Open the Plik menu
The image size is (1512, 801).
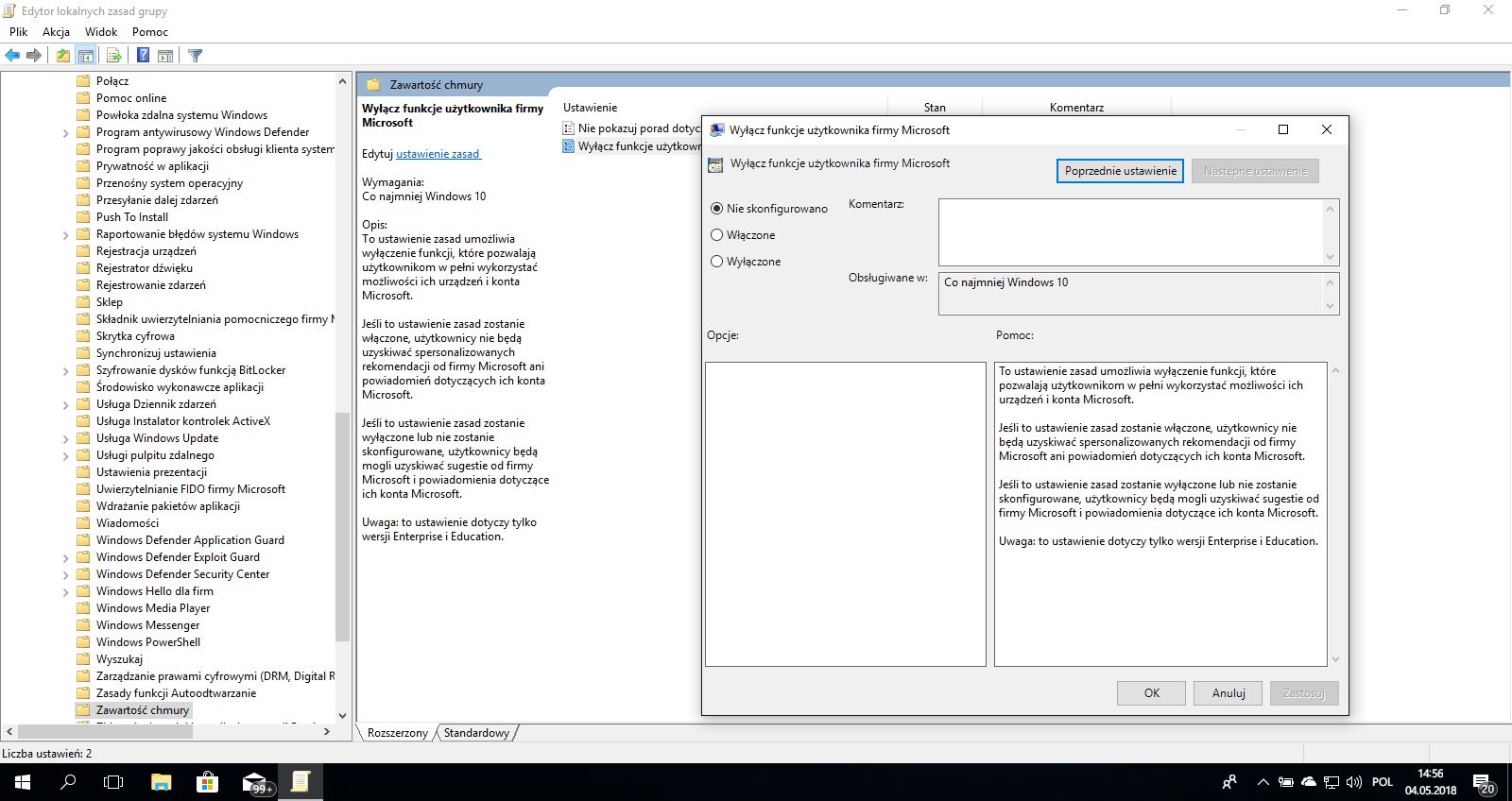[18, 32]
